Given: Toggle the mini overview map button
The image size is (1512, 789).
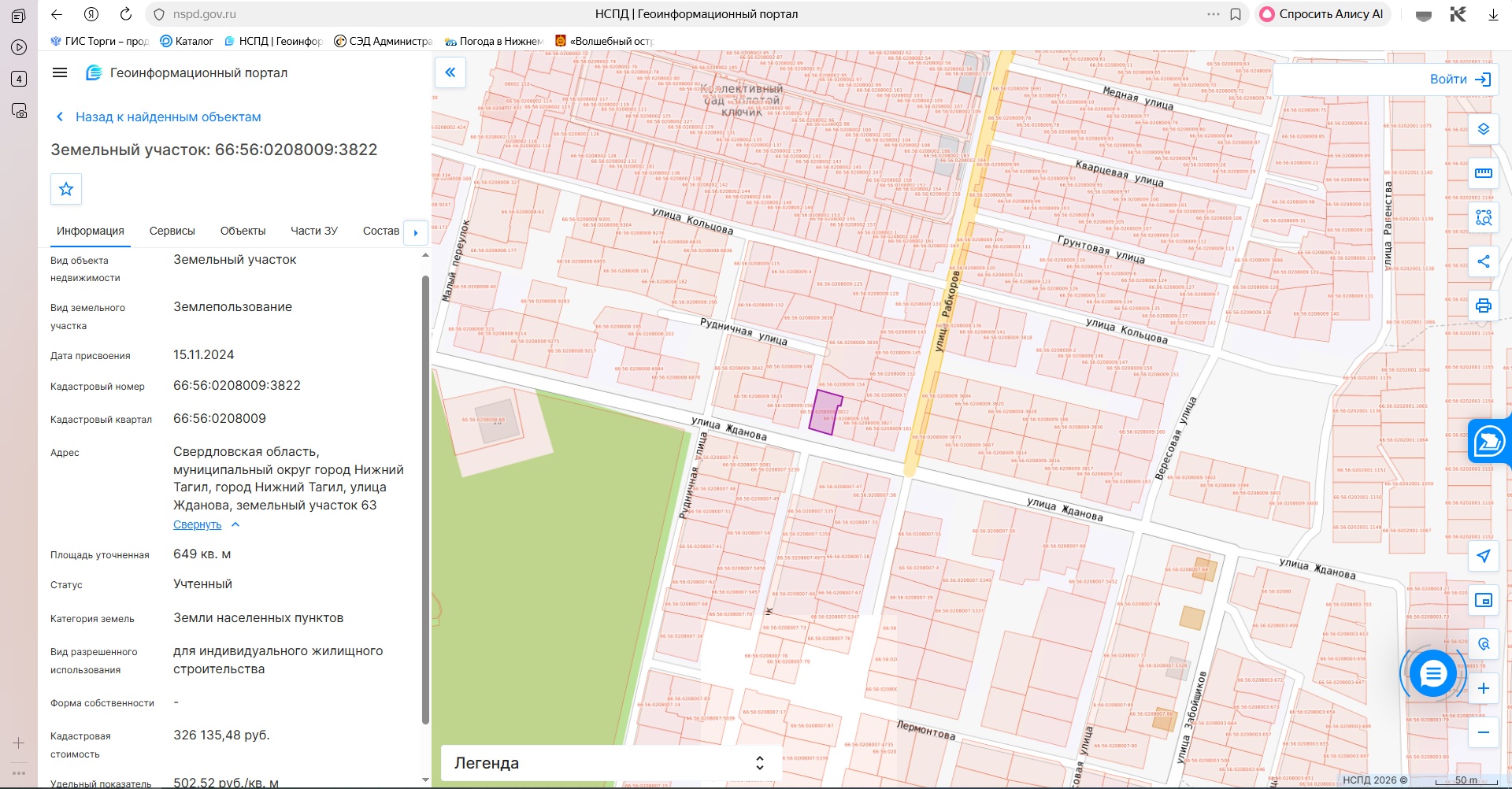Looking at the screenshot, I should [1483, 600].
